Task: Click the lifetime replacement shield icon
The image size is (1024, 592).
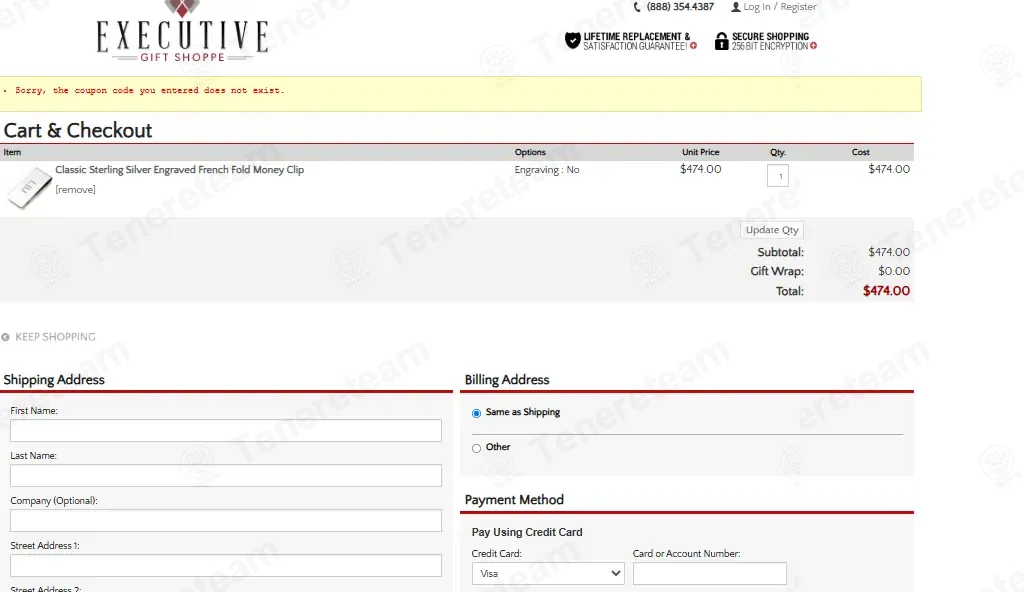Action: 572,41
